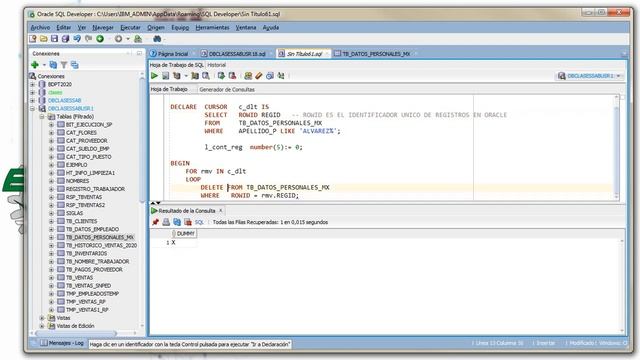Select the TB_DATOS_PERSONALES_MX table in tree
The width and height of the screenshot is (640, 360).
pyautogui.click(x=100, y=237)
